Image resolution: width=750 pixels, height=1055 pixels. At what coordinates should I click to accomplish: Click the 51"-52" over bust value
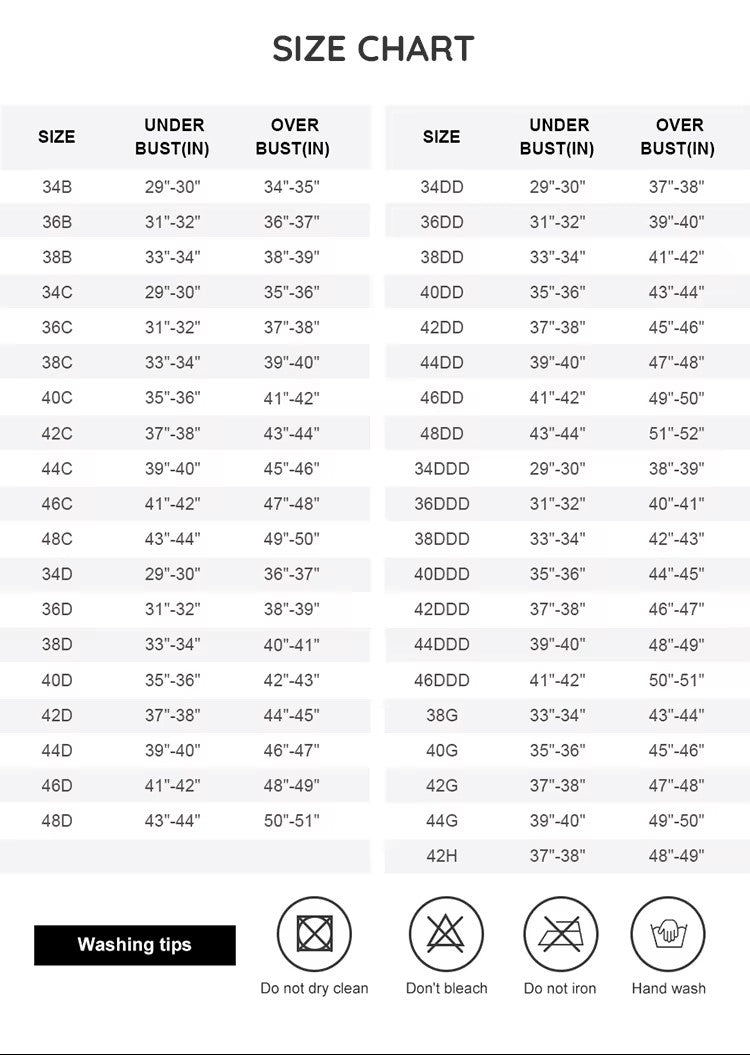pyautogui.click(x=677, y=433)
